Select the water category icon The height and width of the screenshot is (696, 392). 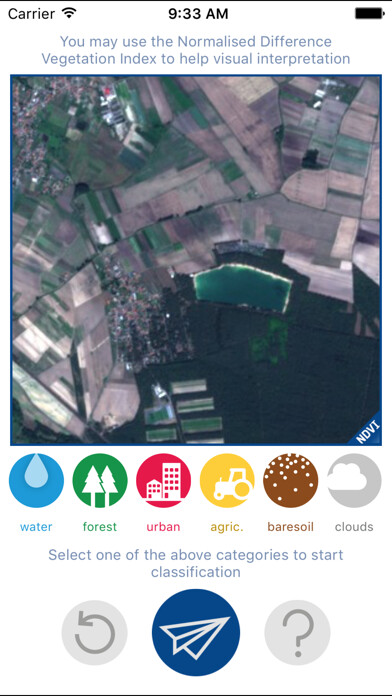point(36,480)
